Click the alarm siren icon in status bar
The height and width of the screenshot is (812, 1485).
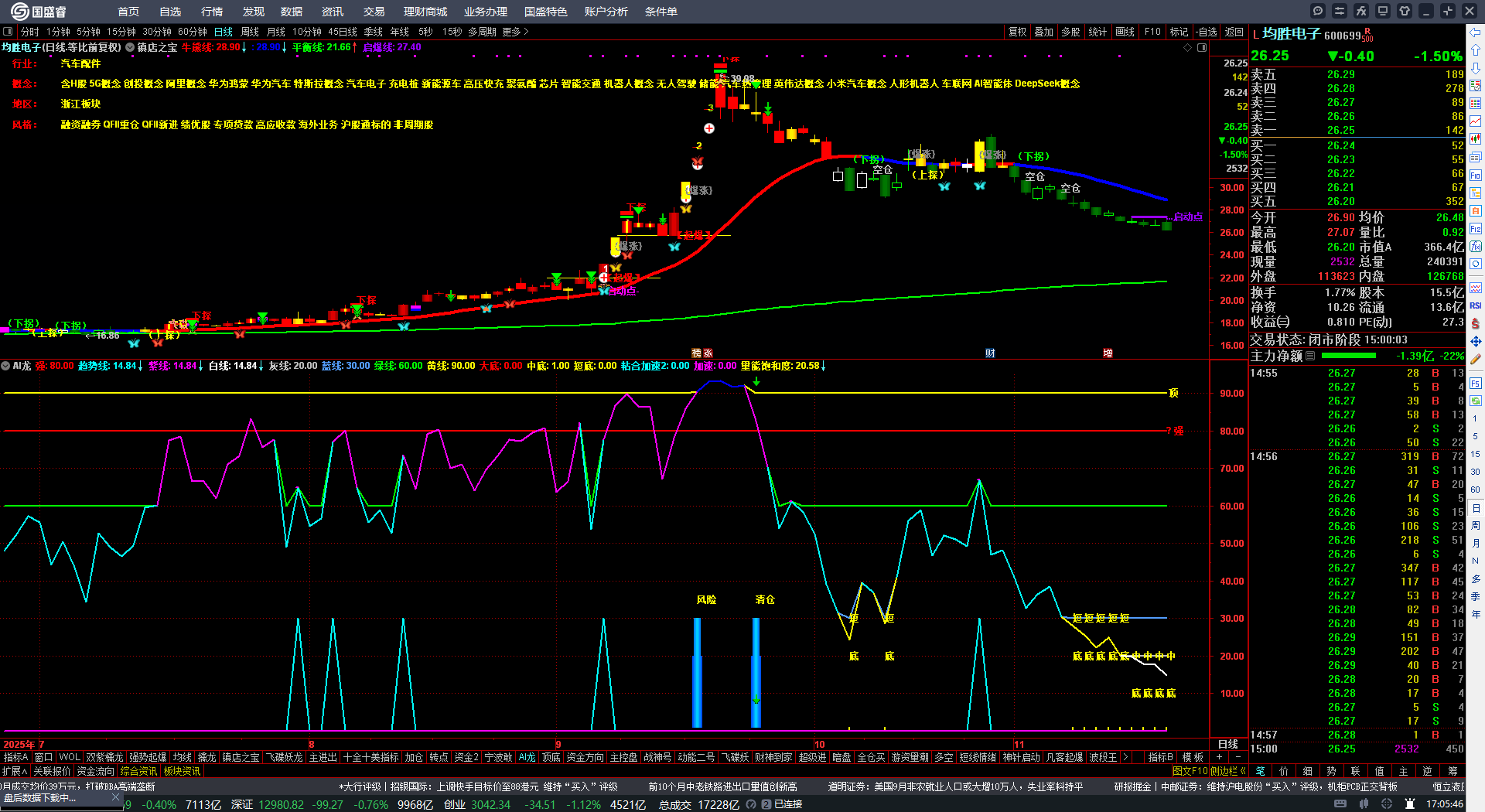(1410, 804)
